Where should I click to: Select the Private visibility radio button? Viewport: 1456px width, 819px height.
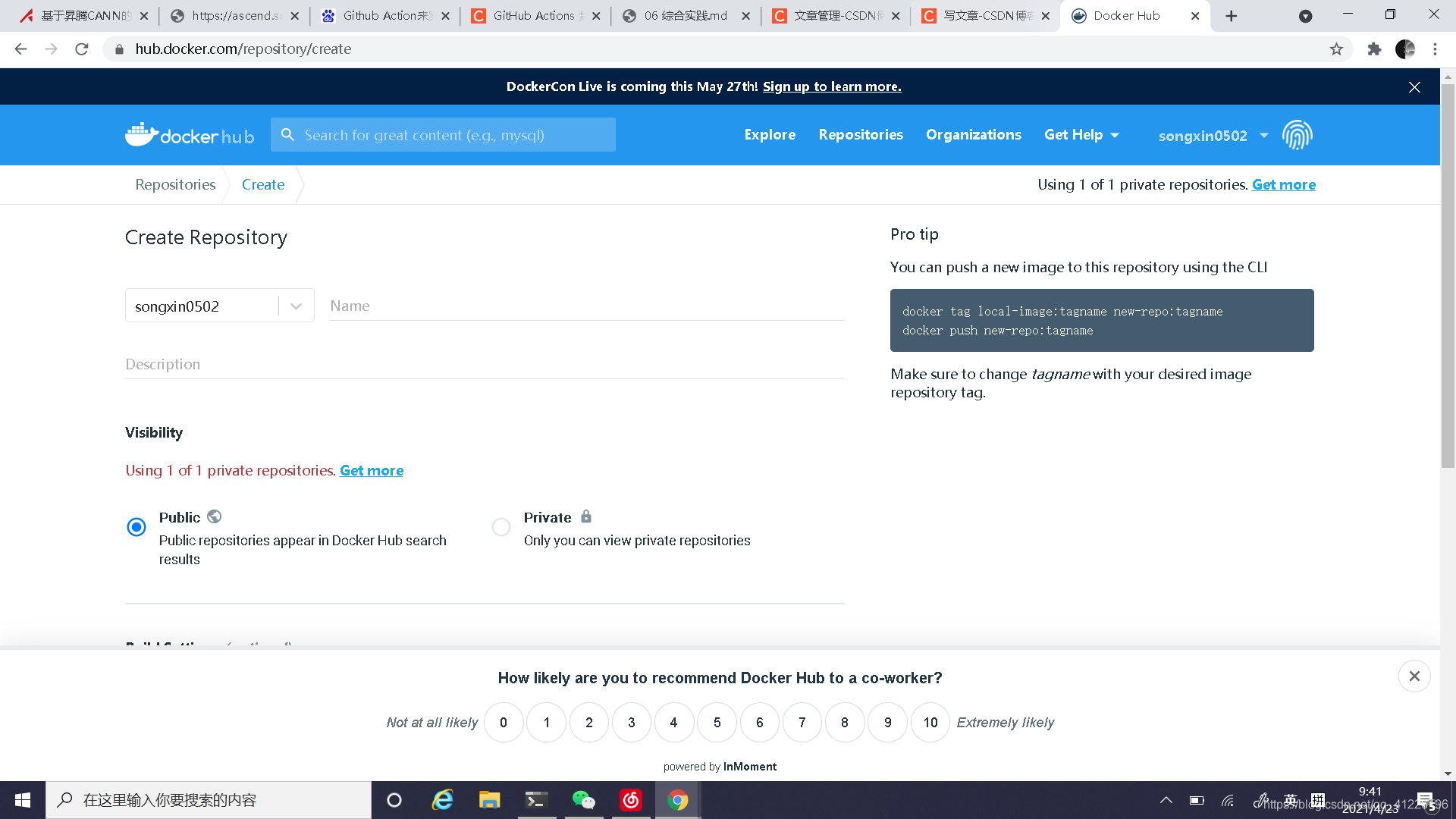(501, 526)
